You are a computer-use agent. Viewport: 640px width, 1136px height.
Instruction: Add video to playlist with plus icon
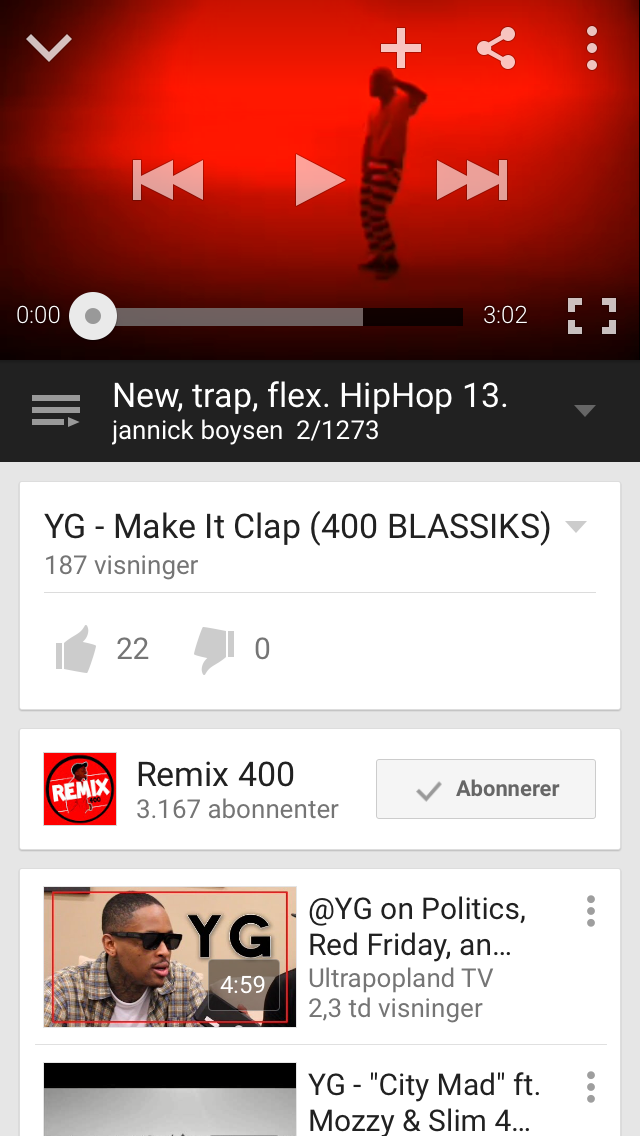coord(401,48)
